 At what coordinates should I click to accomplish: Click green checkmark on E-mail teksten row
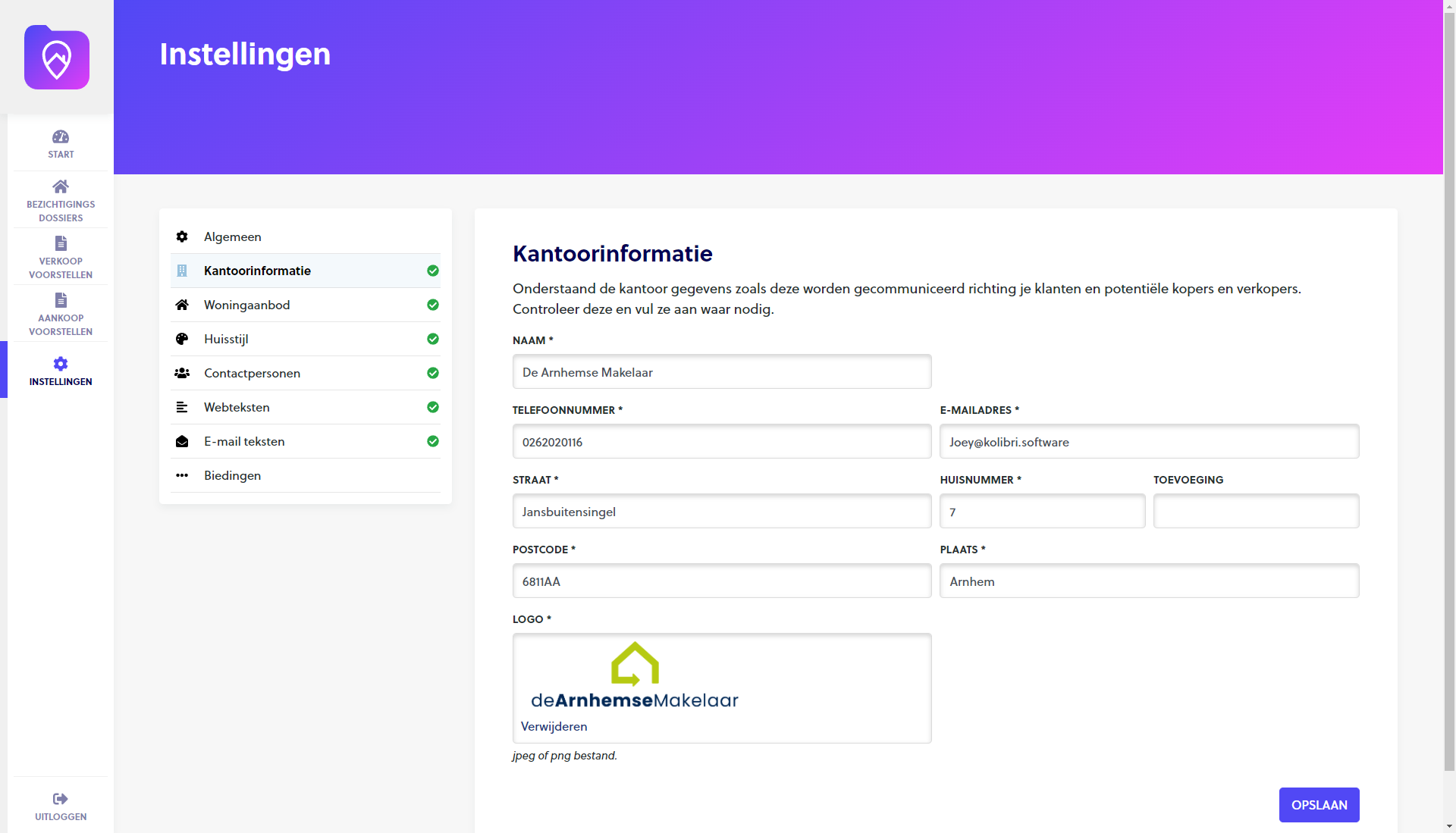(433, 441)
